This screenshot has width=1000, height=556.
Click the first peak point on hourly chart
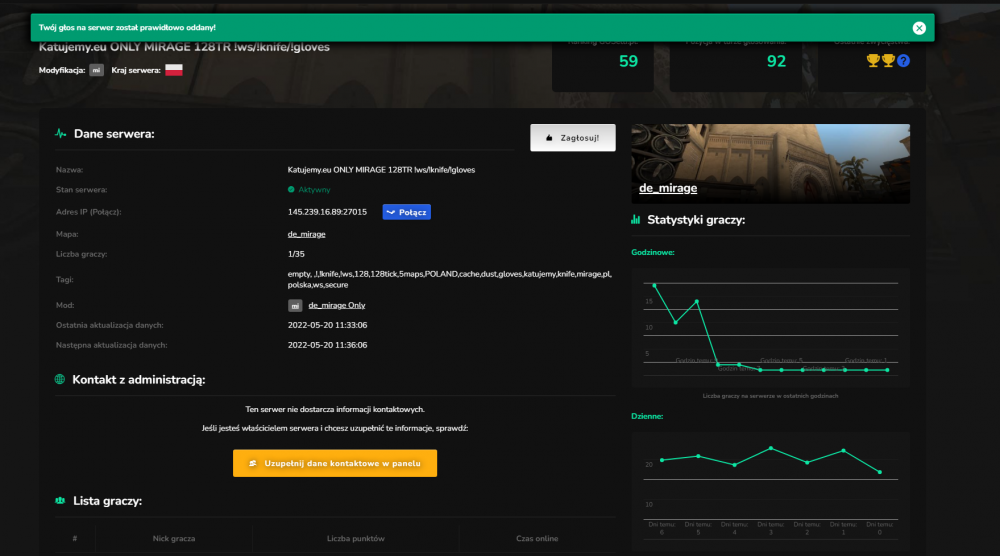[x=654, y=285]
